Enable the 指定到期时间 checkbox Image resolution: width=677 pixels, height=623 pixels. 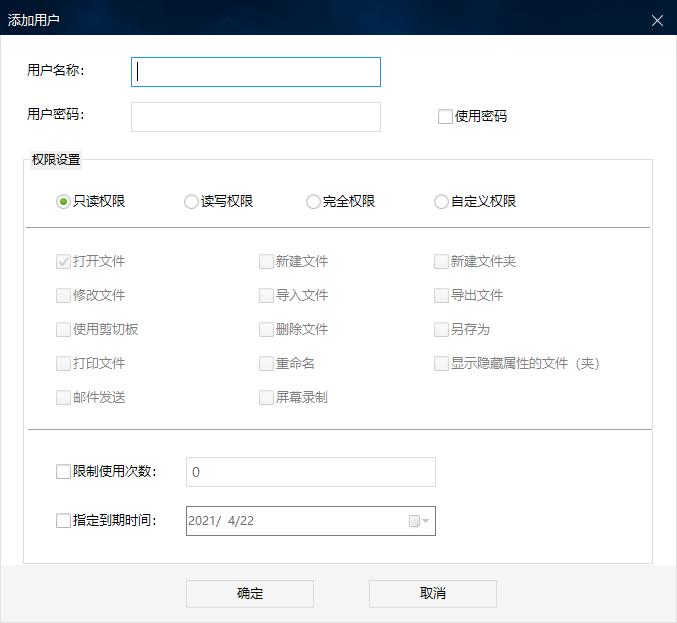click(x=63, y=521)
